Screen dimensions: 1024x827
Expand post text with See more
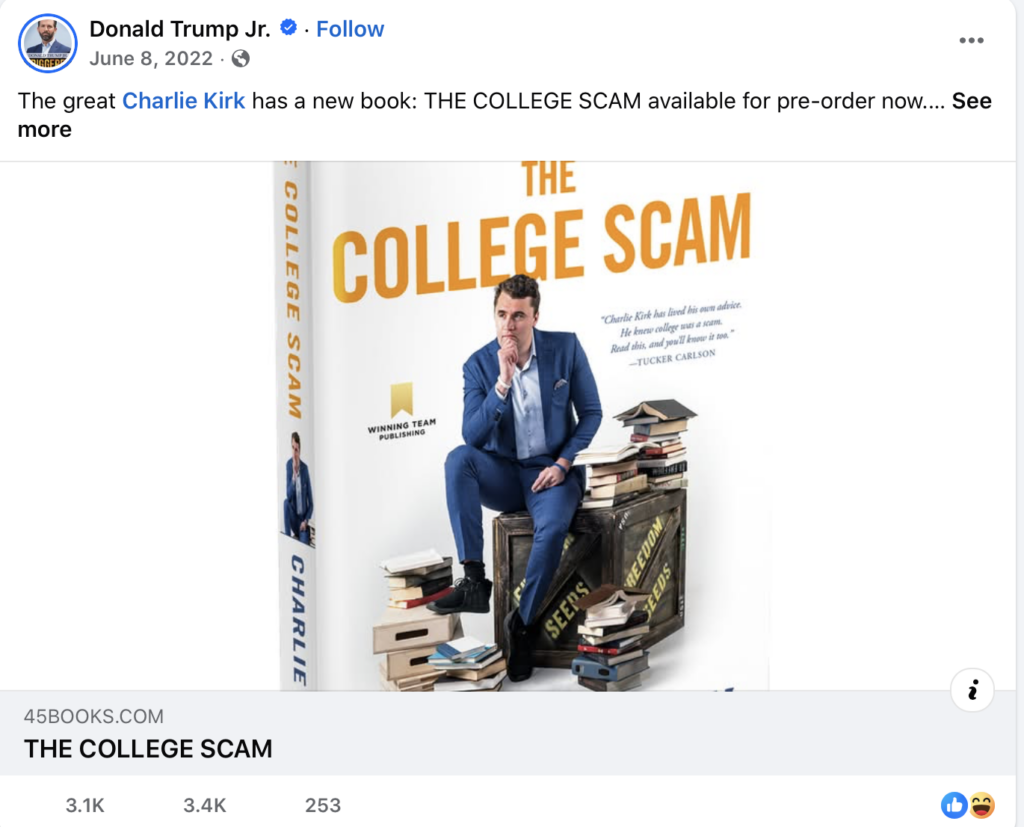971,101
